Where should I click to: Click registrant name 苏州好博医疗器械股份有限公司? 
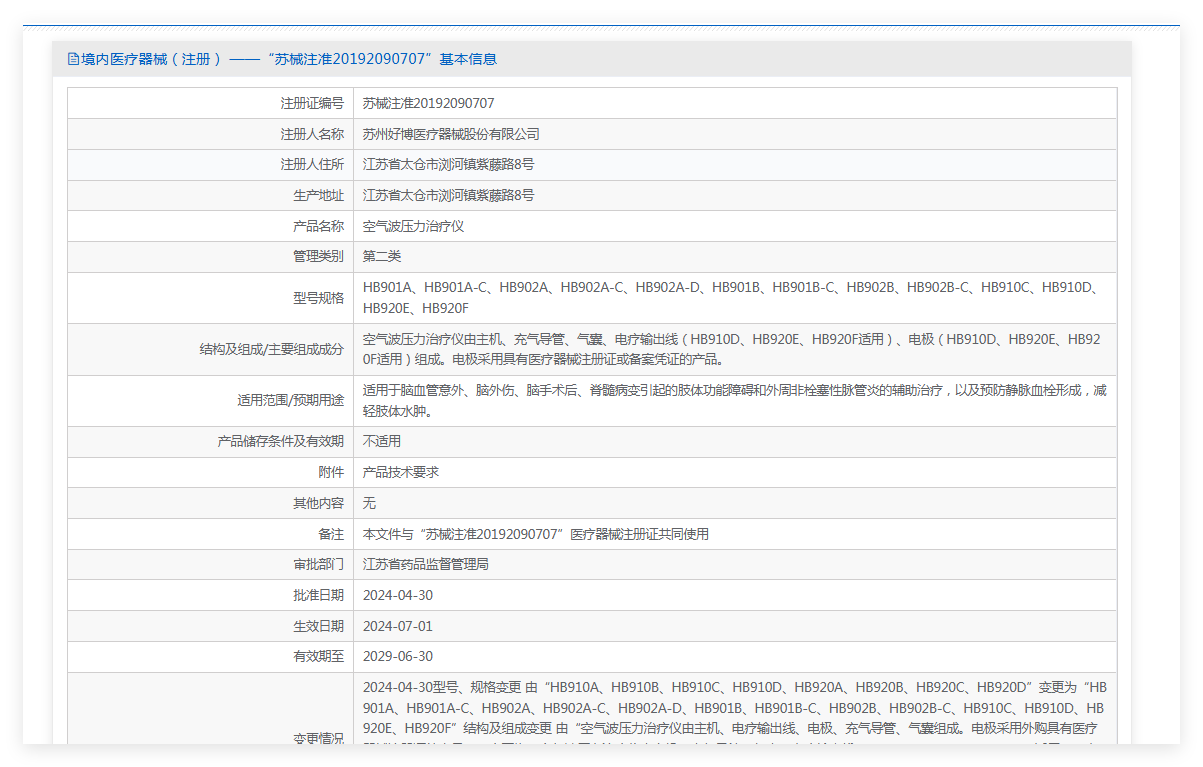(x=451, y=134)
